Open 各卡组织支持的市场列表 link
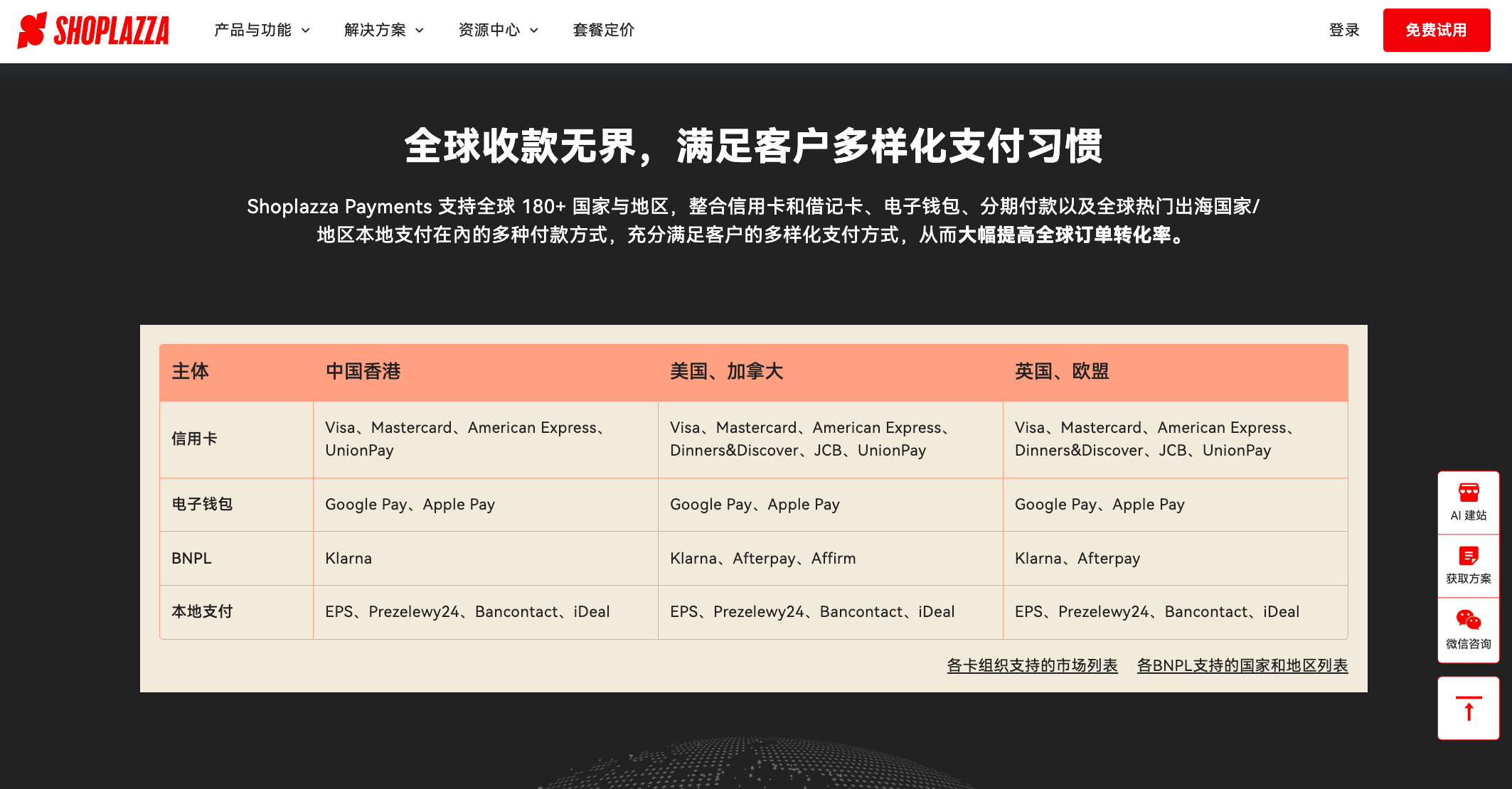Viewport: 1512px width, 789px height. point(1032,665)
